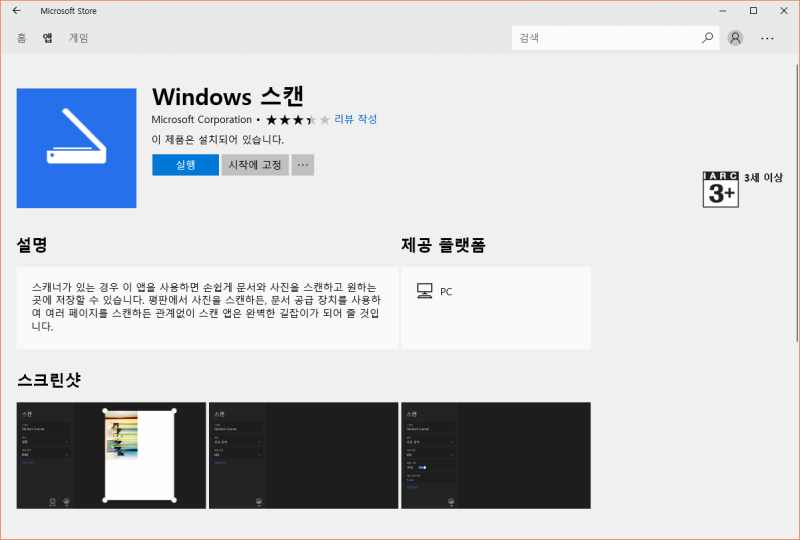Click the 제공 플랫폼 heading

pos(443,245)
